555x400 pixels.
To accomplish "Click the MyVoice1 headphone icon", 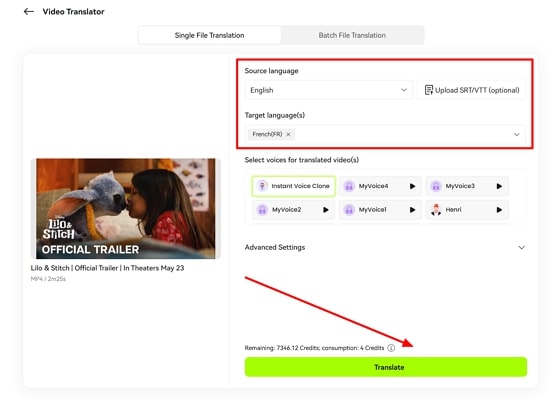I will (349, 210).
